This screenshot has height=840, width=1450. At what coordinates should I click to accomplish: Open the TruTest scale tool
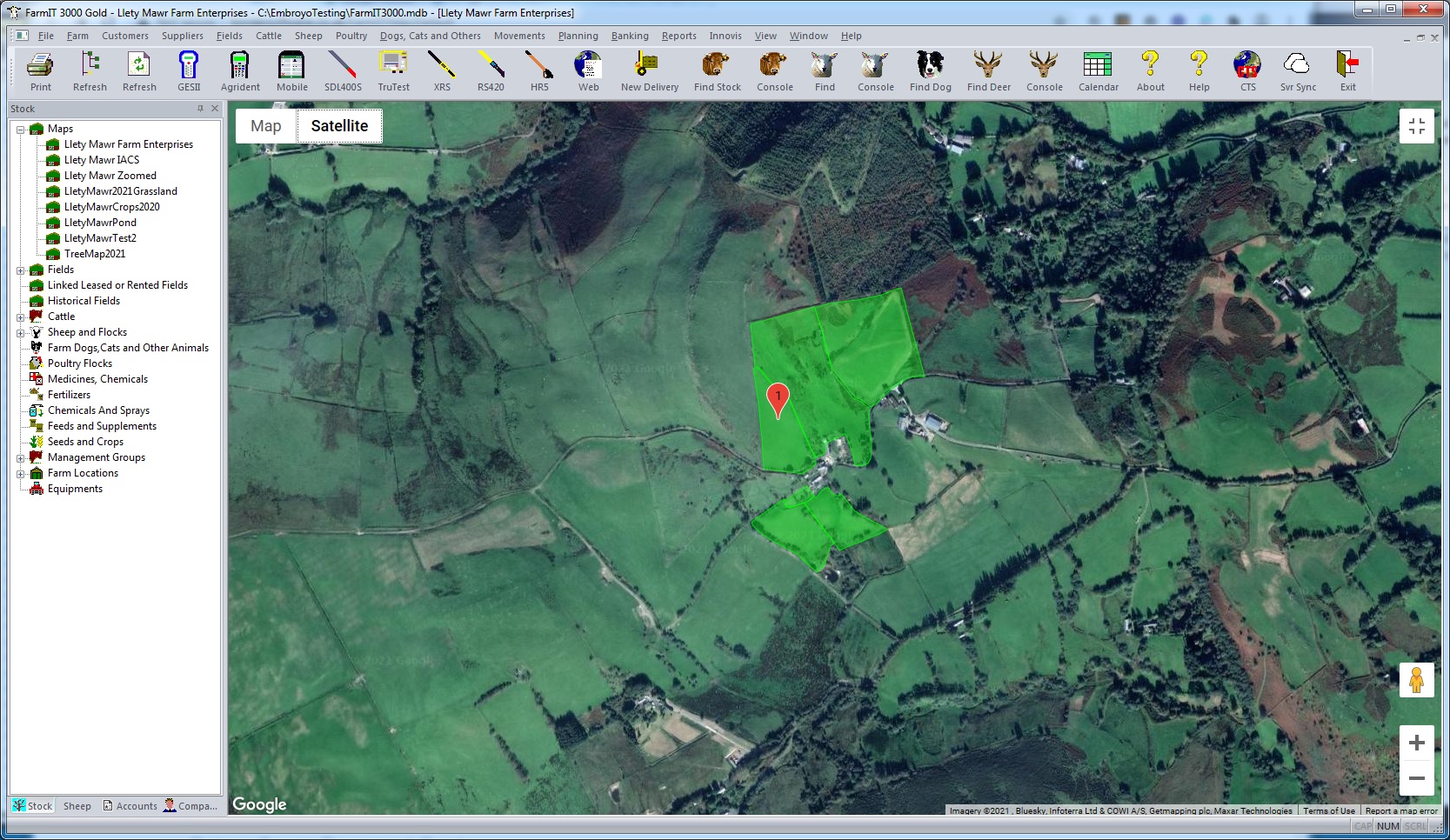(x=393, y=70)
